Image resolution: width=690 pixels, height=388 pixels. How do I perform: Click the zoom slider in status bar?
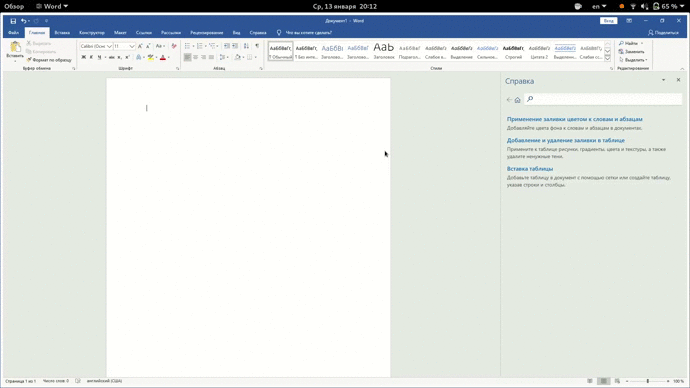(x=648, y=381)
